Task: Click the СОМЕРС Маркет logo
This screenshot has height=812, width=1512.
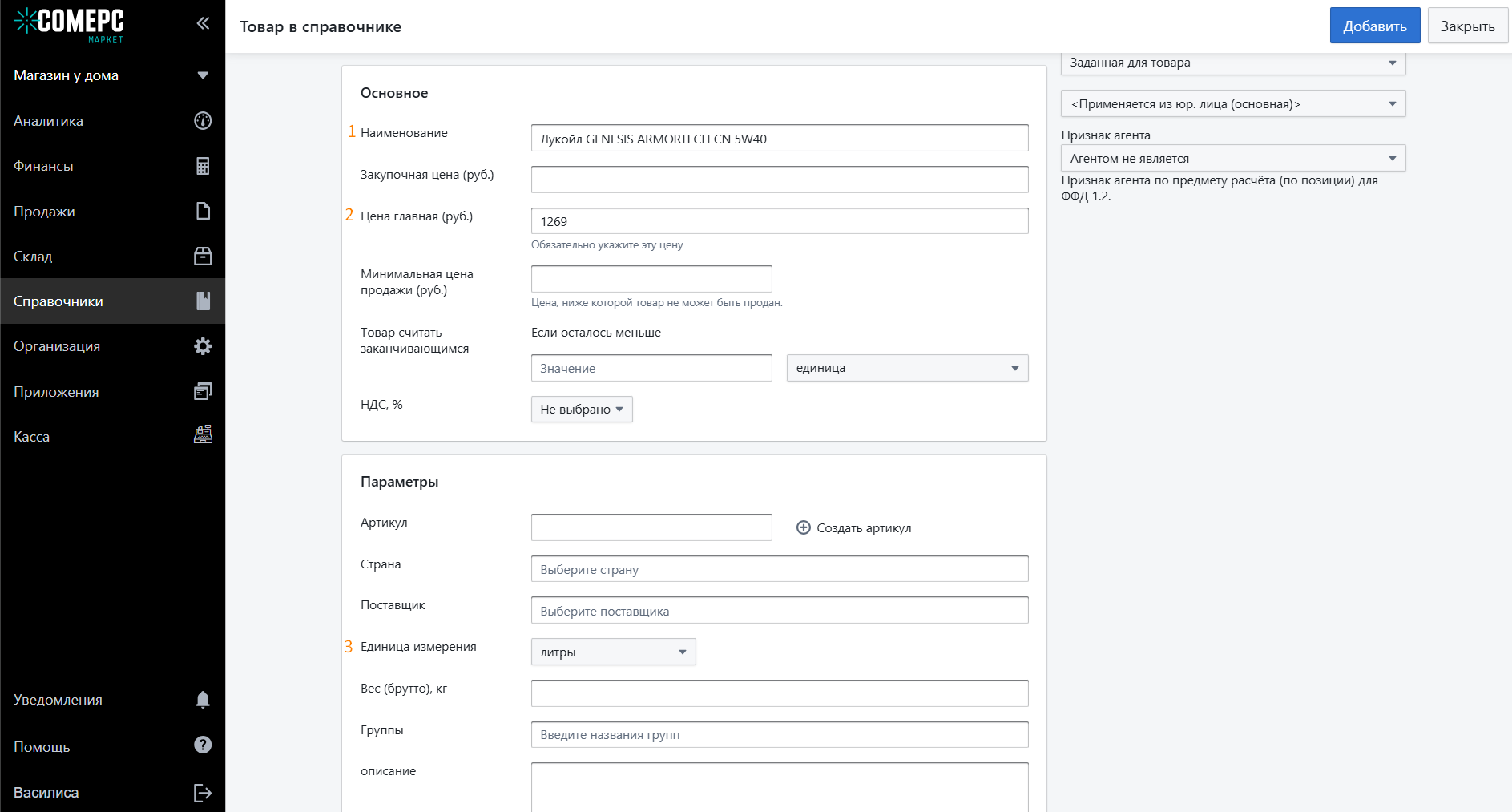Action: pyautogui.click(x=70, y=25)
